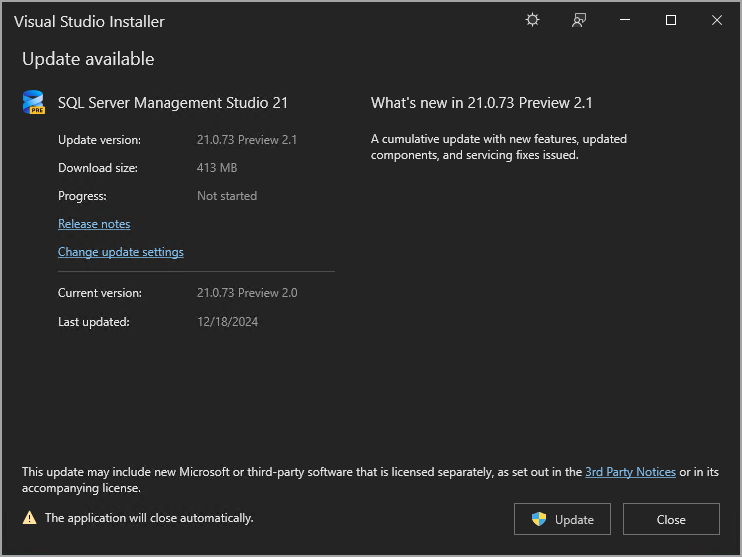Click the "Not started" progress status
Screen dimensions: 742x557
click(x=227, y=196)
